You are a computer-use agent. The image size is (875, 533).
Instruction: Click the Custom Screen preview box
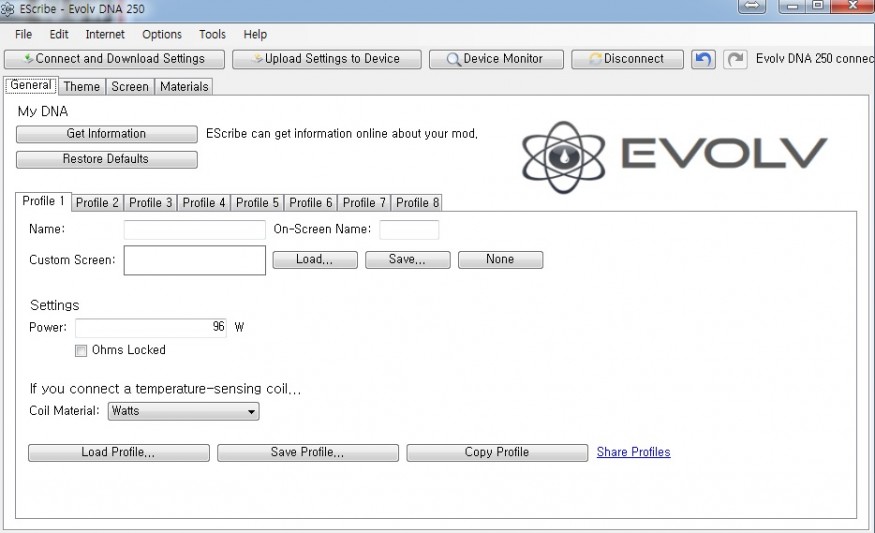[x=195, y=261]
